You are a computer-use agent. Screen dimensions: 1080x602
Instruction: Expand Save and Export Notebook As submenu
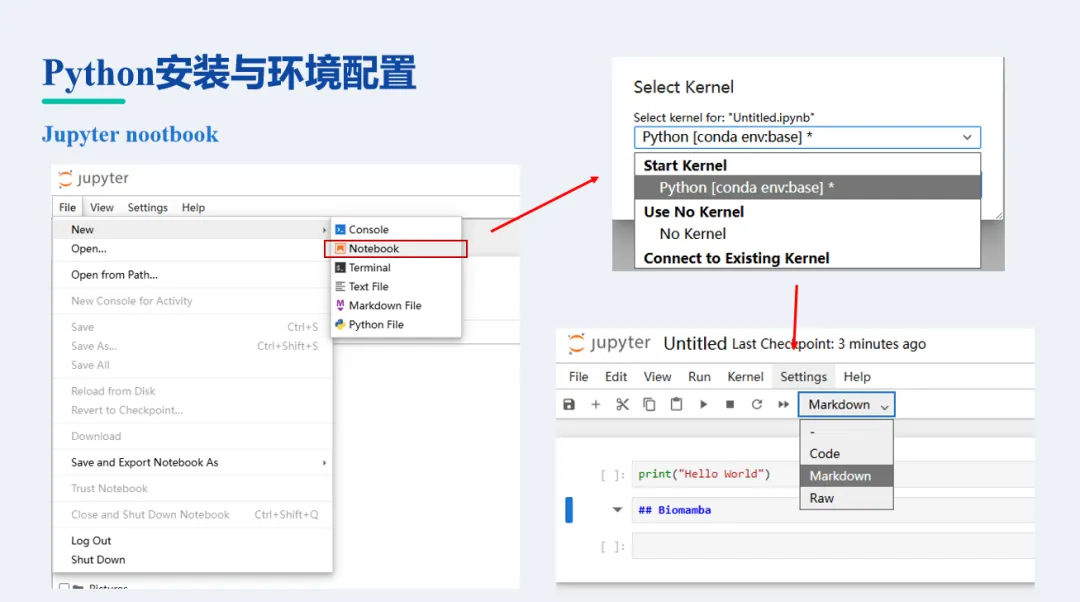(x=324, y=463)
